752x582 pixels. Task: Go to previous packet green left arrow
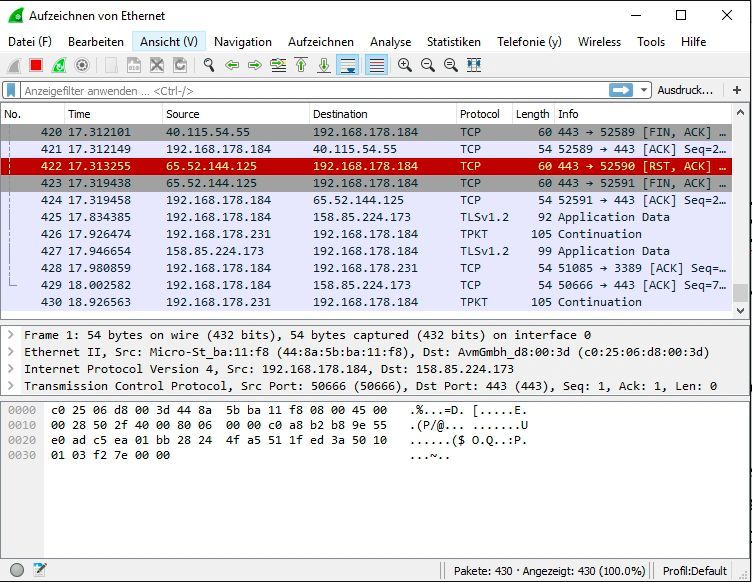click(x=232, y=65)
